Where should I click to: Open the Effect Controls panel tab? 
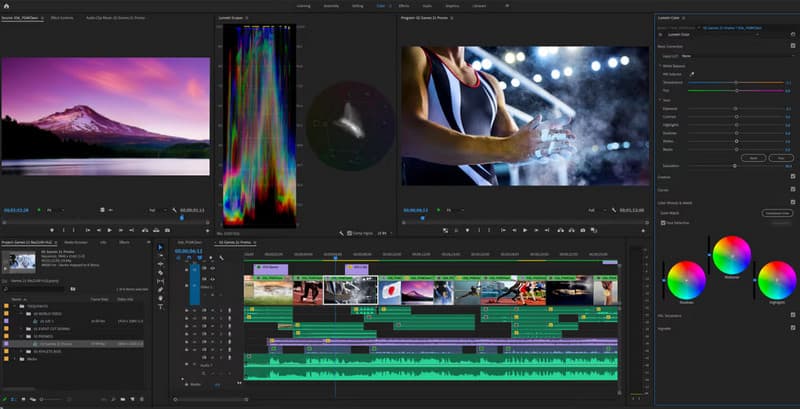(x=60, y=18)
